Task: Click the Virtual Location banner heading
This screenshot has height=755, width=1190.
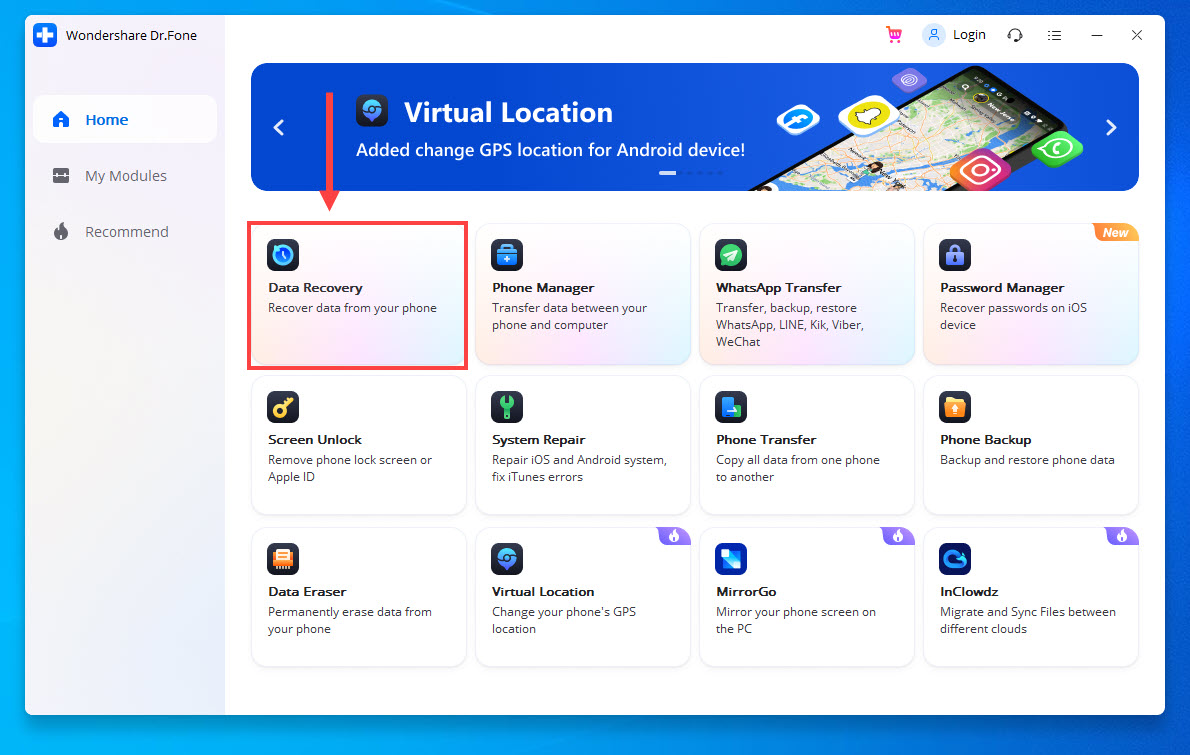Action: tap(508, 112)
